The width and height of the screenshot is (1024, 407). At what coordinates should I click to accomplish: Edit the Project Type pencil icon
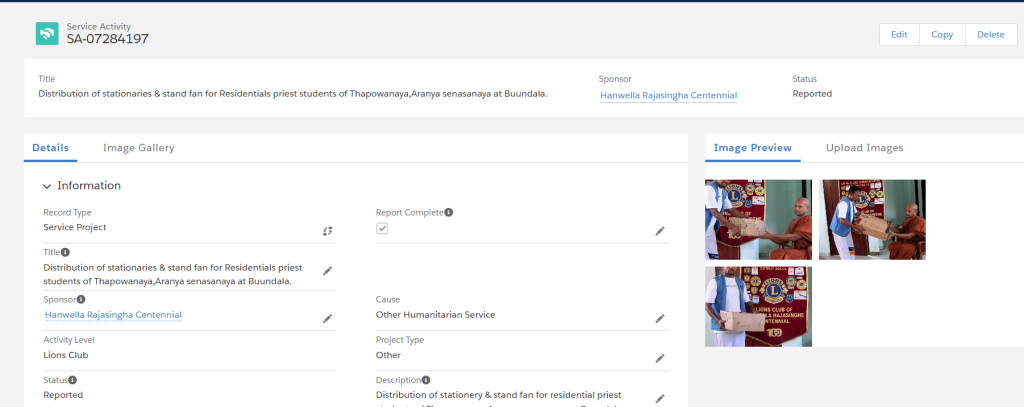pyautogui.click(x=660, y=358)
